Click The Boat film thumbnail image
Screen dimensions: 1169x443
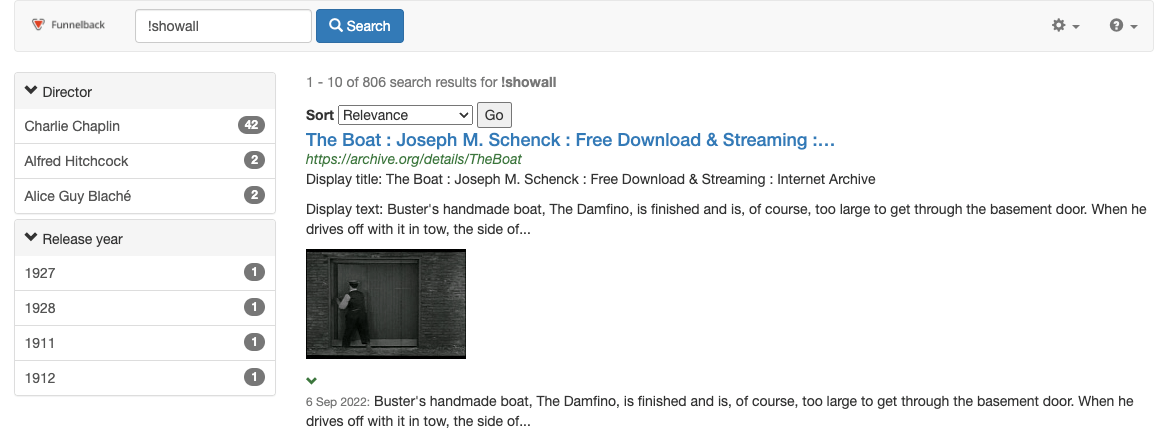[x=386, y=304]
